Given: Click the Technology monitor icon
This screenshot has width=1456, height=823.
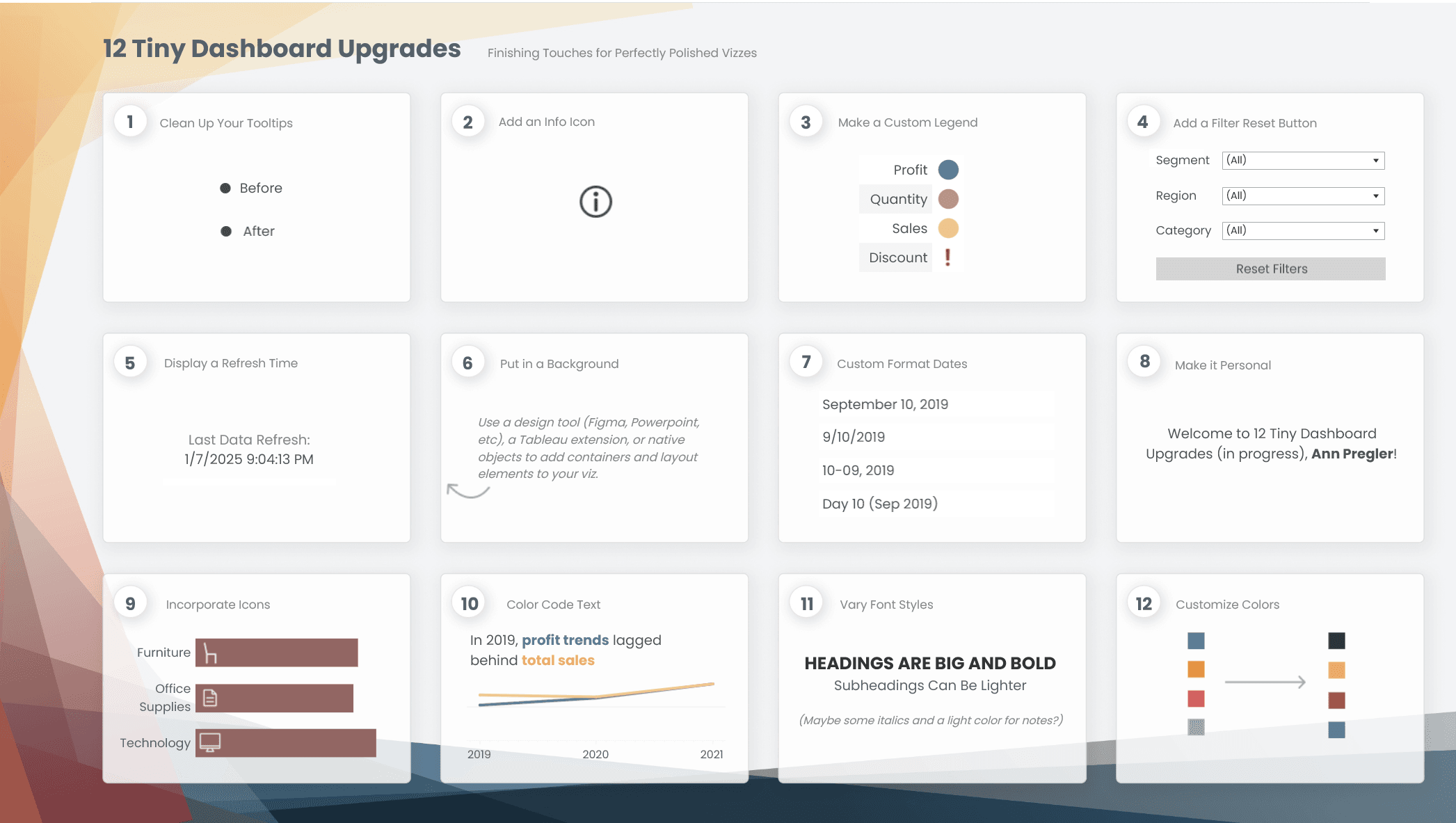Looking at the screenshot, I should point(210,742).
